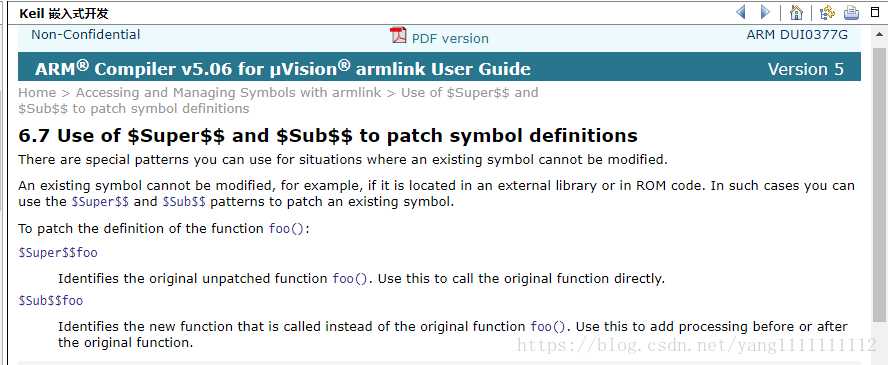Open the PDF file icon

click(x=398, y=35)
